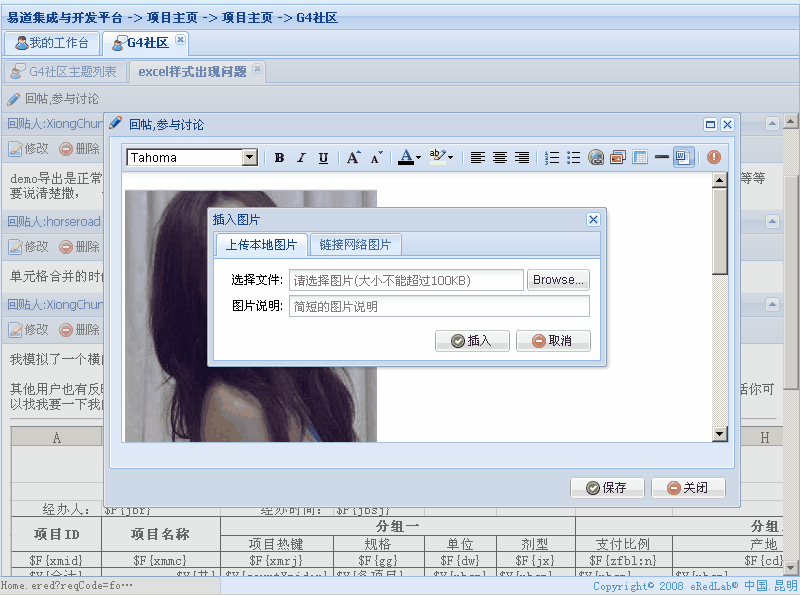Open the highlight color dropdown arrow
The image size is (800, 596).
pyautogui.click(x=449, y=157)
